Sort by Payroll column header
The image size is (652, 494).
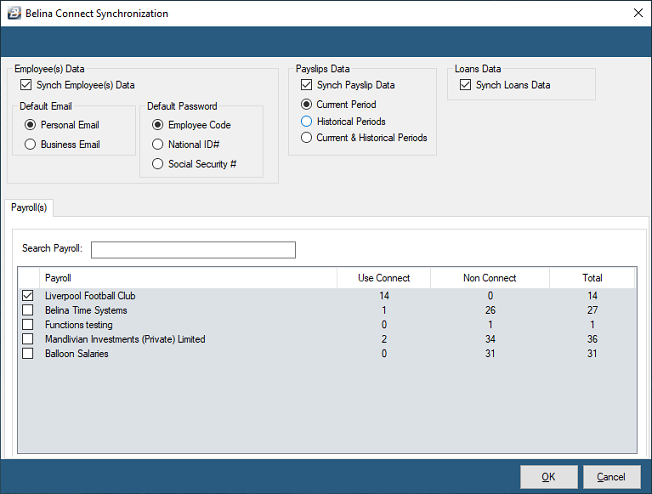click(188, 278)
